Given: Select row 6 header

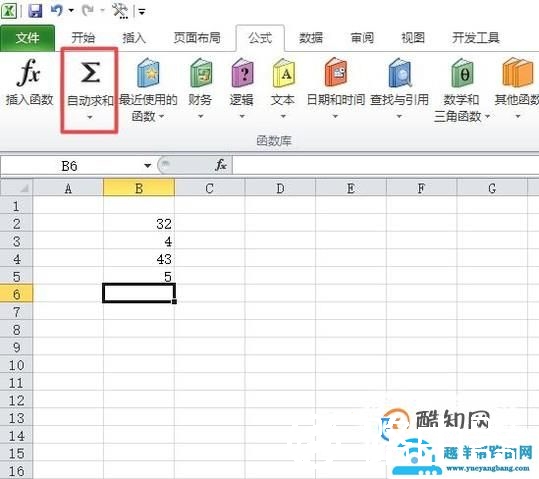Looking at the screenshot, I should pyautogui.click(x=16, y=294).
